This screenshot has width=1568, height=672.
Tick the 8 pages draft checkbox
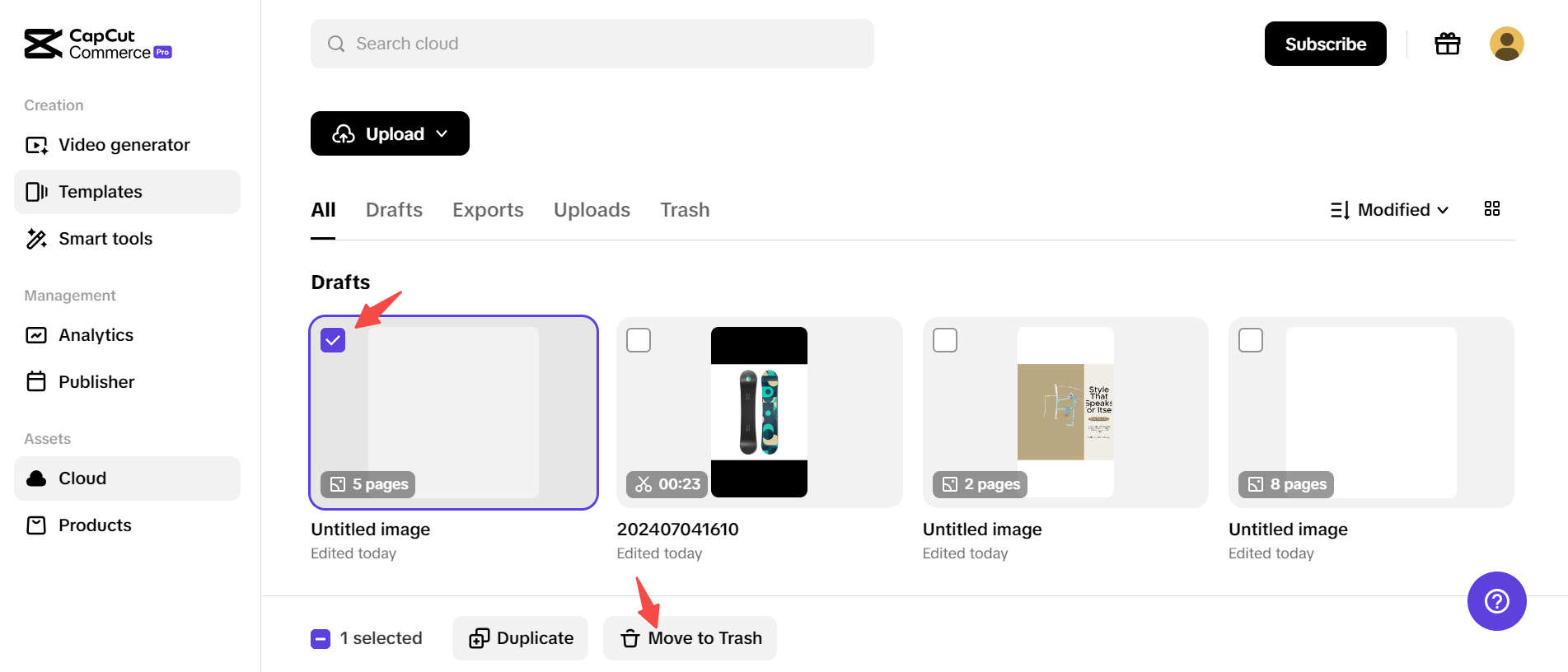(x=1250, y=340)
